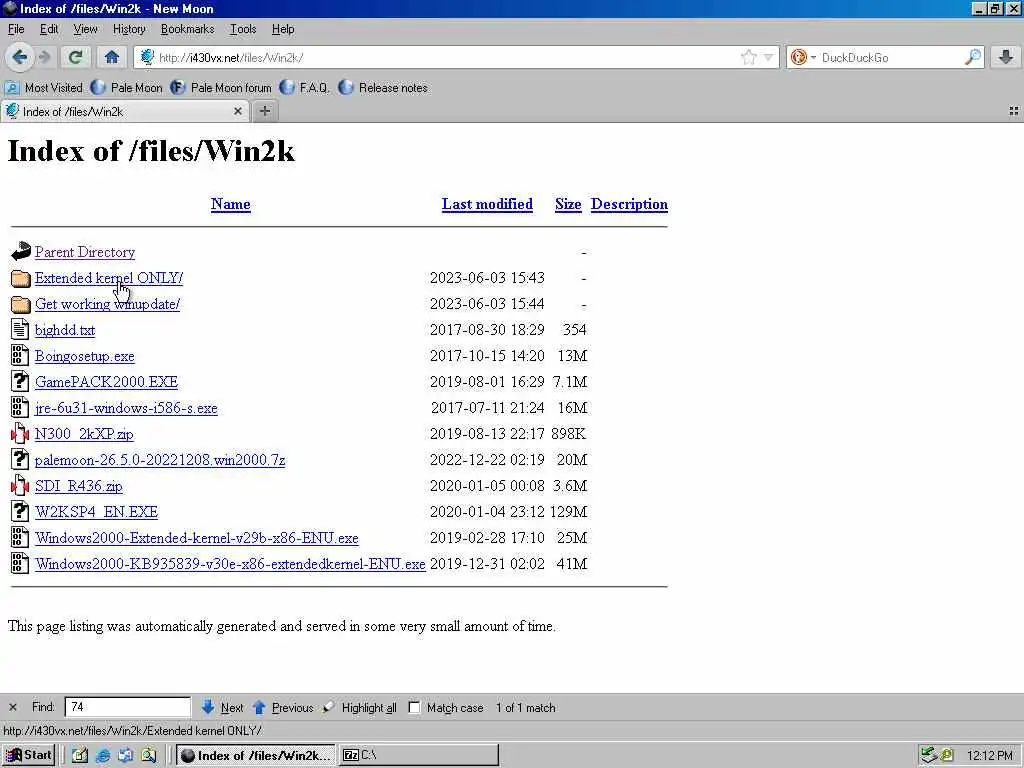
Task: Open the Edit menu
Action: coord(49,29)
